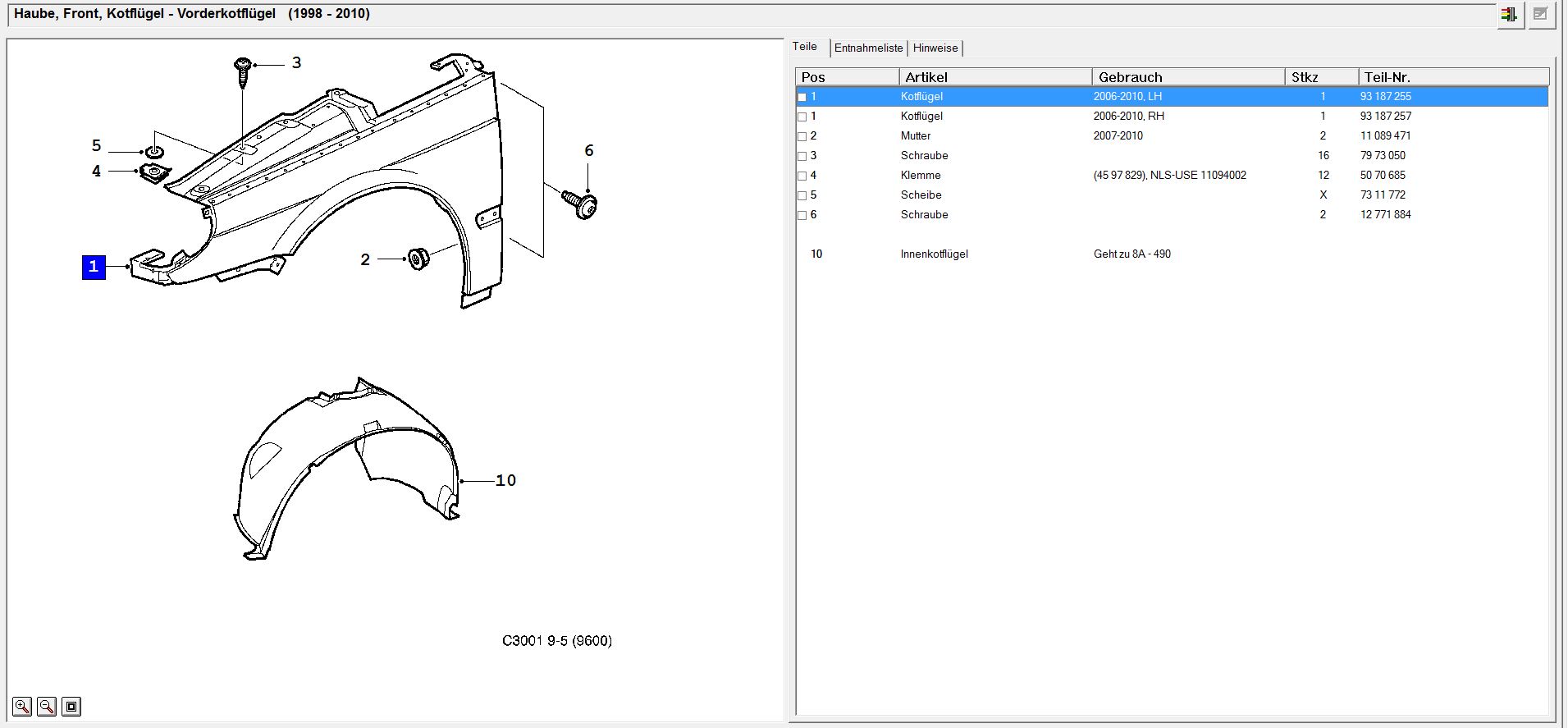
Task: Click the zoom out magnifier icon
Action: (47, 706)
